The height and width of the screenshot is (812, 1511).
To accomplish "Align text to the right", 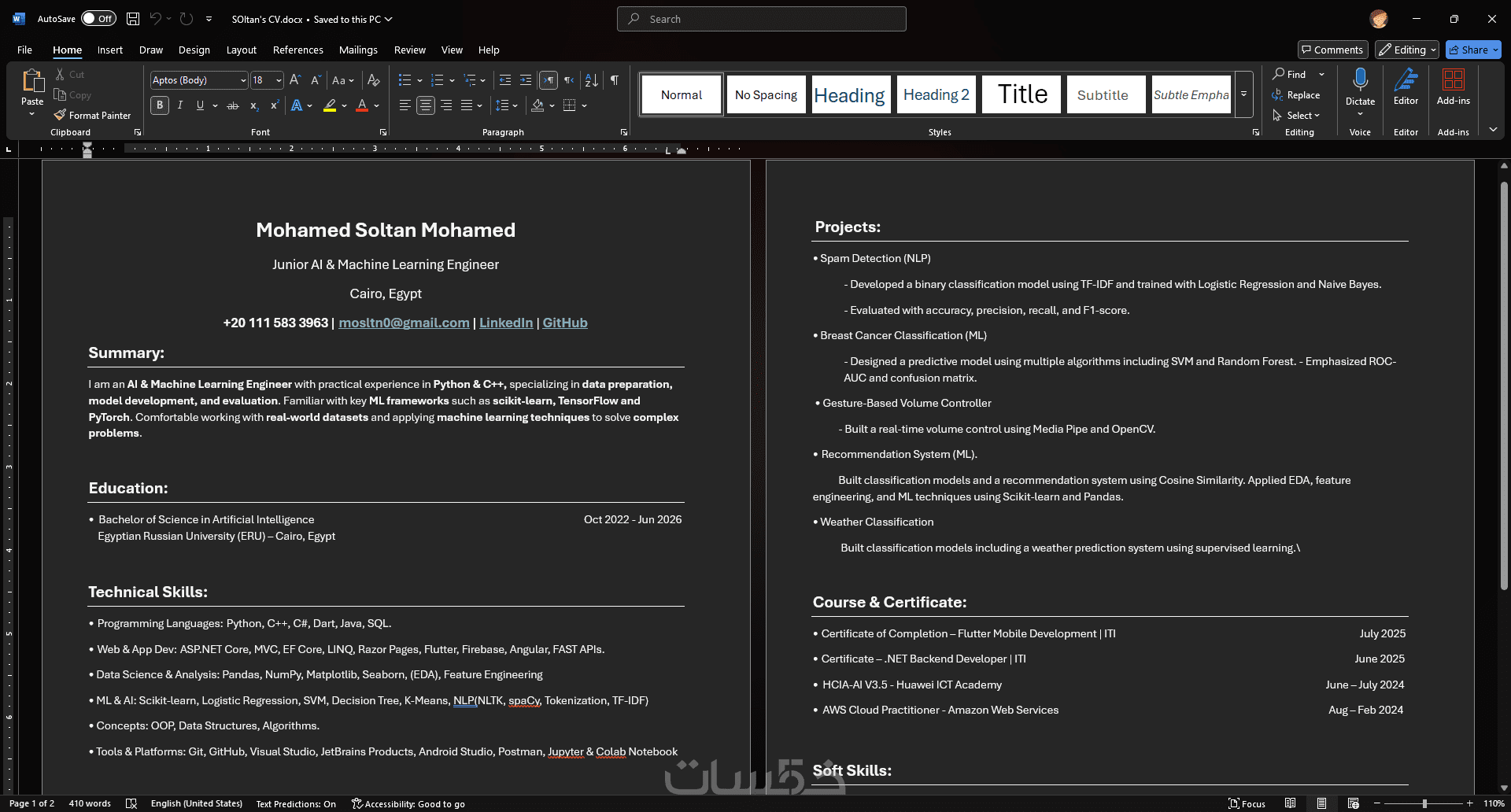I will pos(446,105).
